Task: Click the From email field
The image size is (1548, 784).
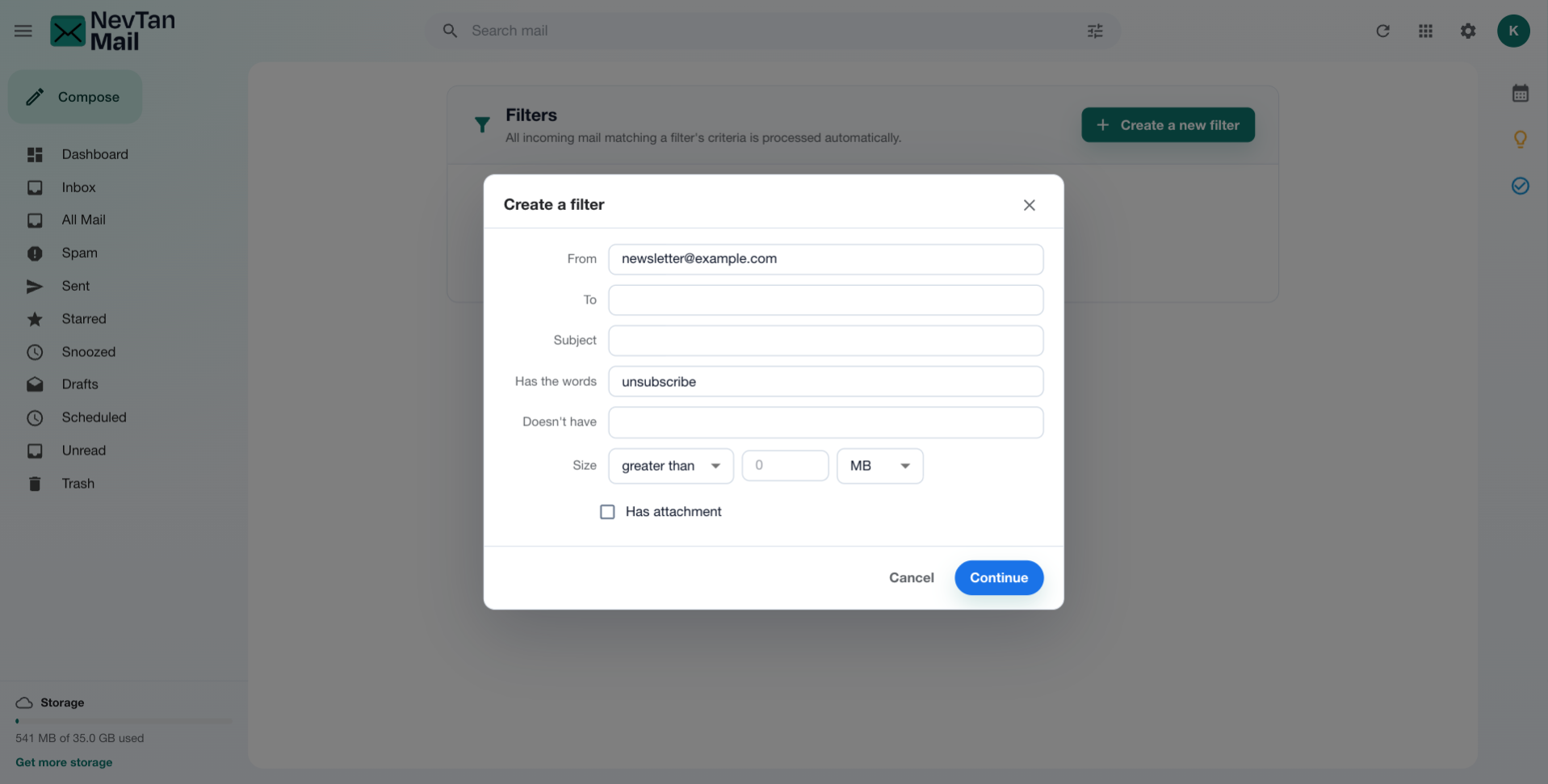Action: tap(825, 259)
